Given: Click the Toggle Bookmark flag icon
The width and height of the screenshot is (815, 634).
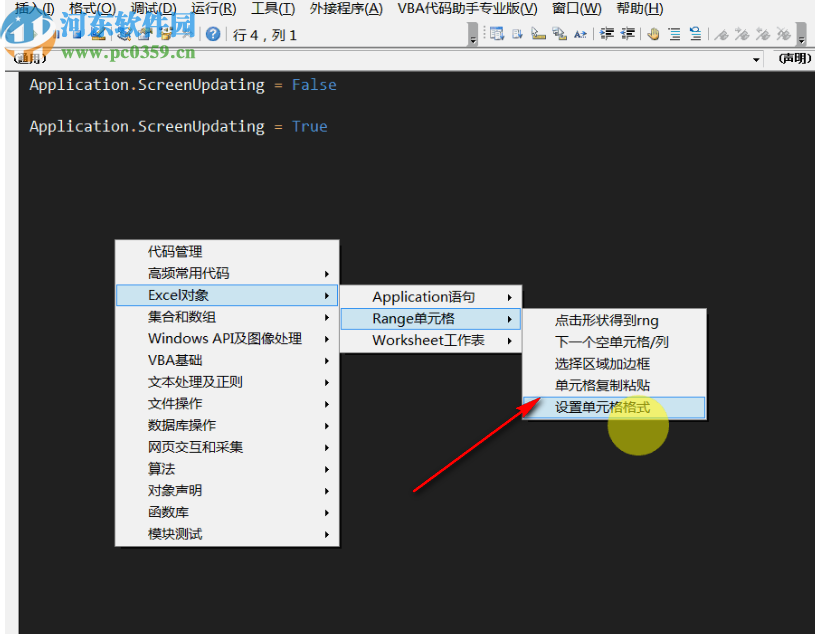Looking at the screenshot, I should pyautogui.click(x=721, y=34).
